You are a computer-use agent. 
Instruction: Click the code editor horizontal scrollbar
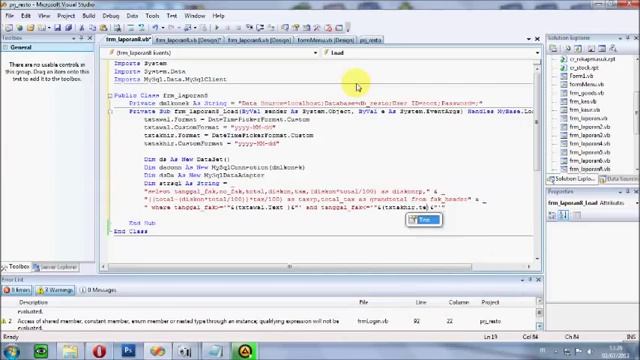(290, 267)
